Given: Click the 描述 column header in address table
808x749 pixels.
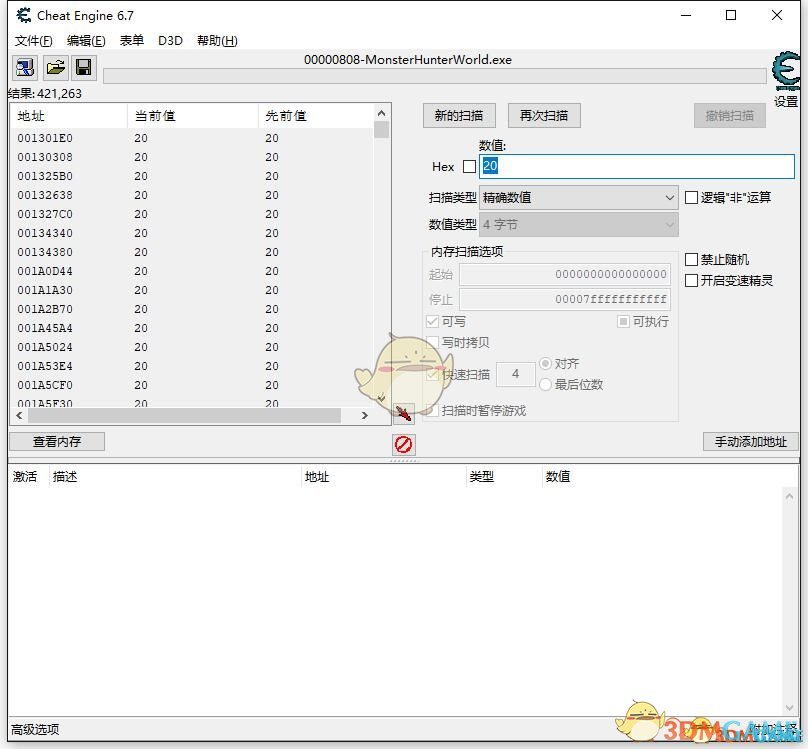Looking at the screenshot, I should tap(175, 476).
